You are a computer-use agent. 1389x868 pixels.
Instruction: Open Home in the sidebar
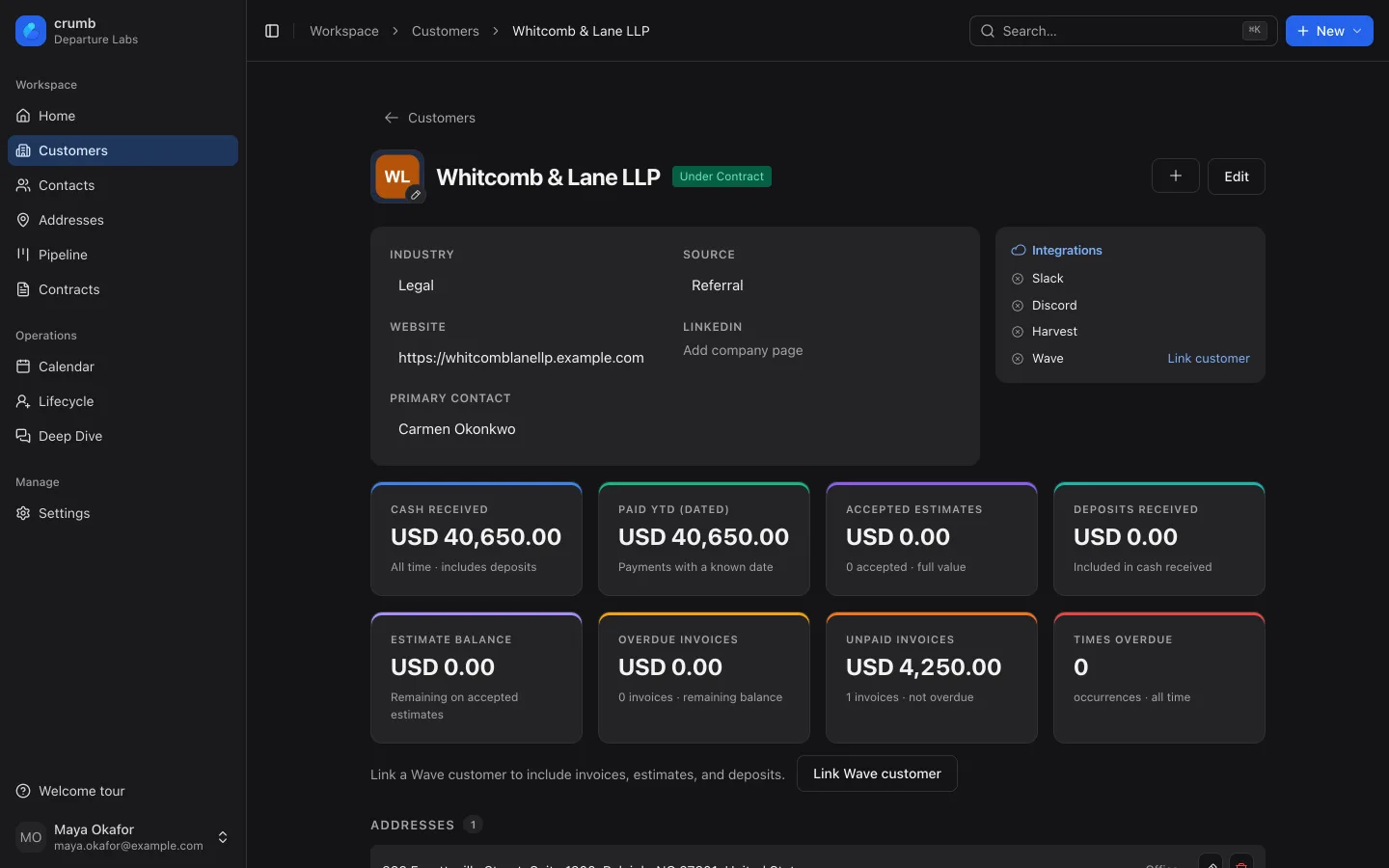[123, 116]
